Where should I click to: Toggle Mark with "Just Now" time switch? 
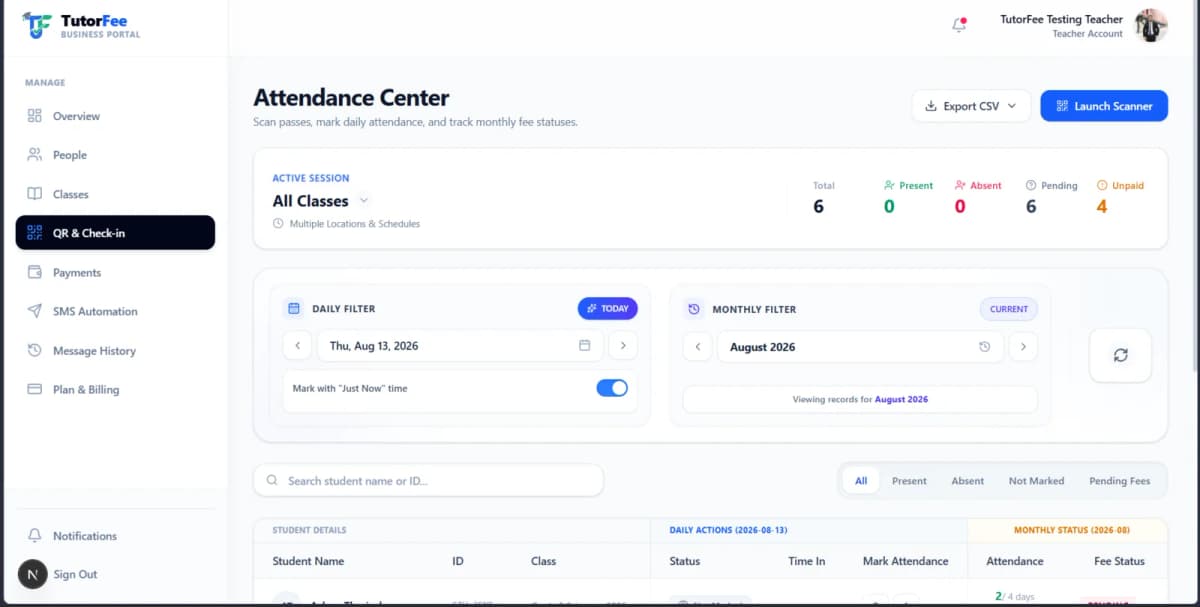[x=612, y=388]
